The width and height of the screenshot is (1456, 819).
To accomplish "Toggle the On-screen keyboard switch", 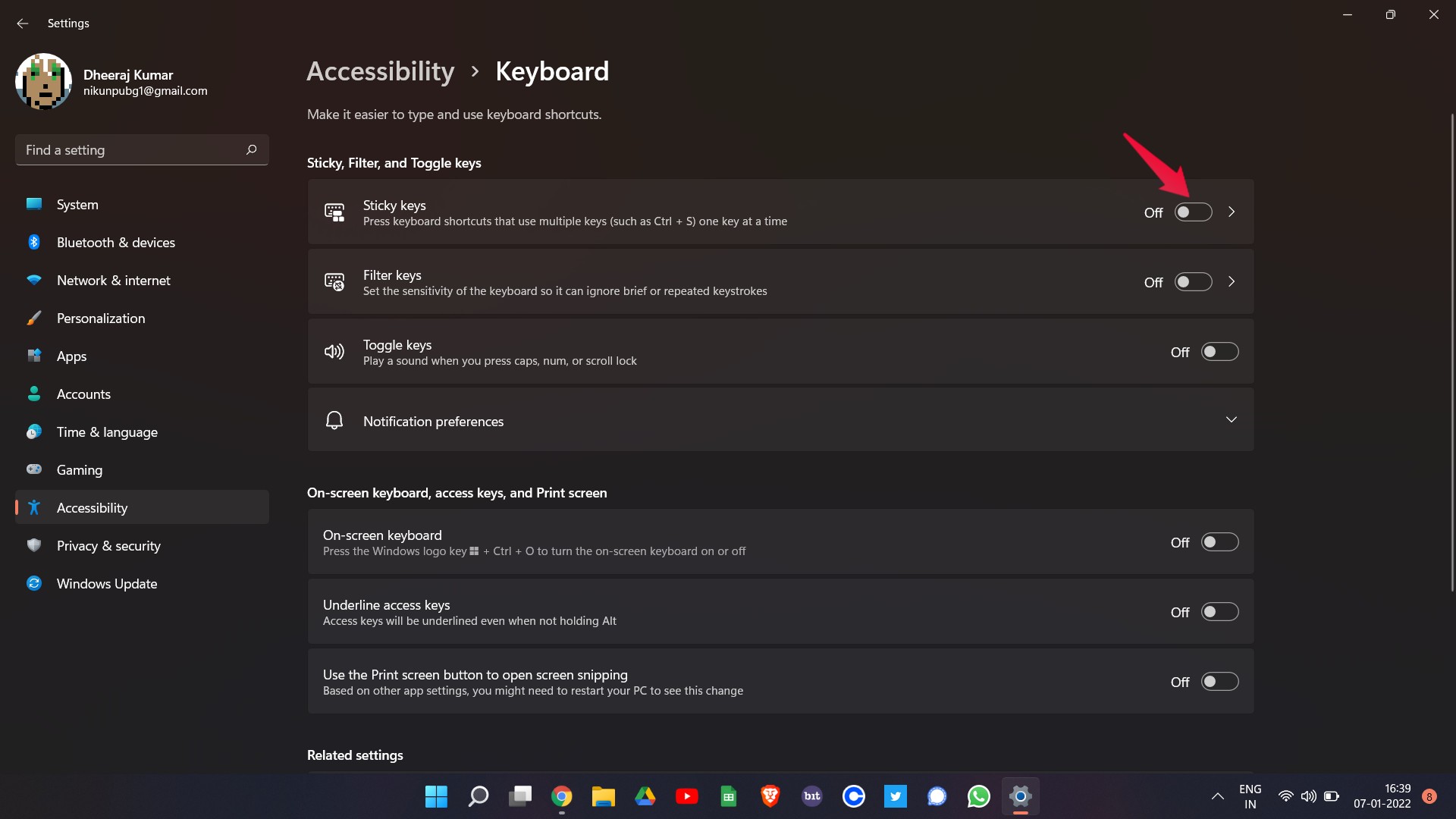I will [x=1219, y=542].
